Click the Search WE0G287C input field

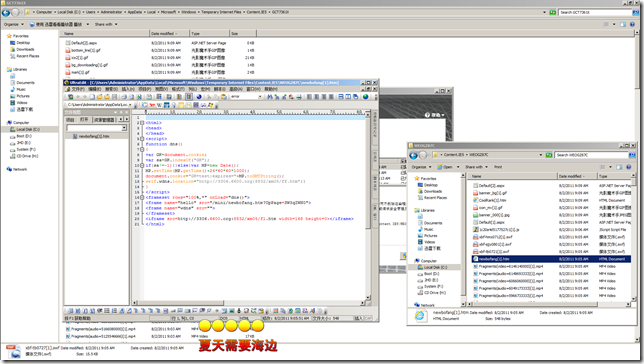click(591, 155)
